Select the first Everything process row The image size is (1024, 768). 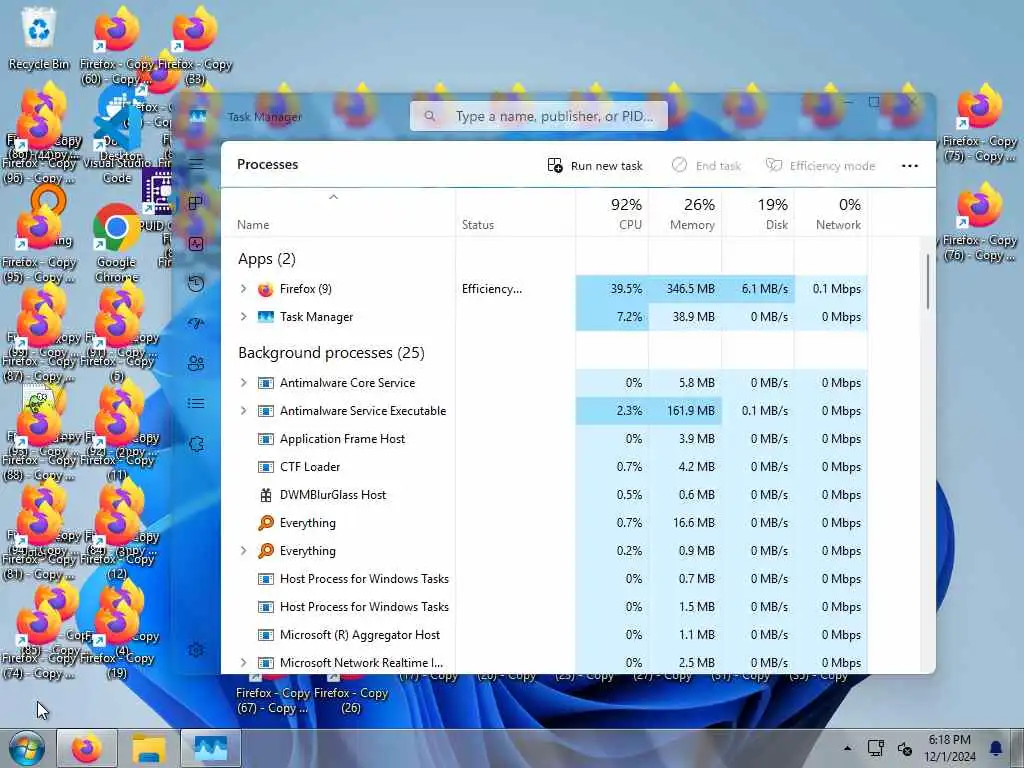(544, 523)
